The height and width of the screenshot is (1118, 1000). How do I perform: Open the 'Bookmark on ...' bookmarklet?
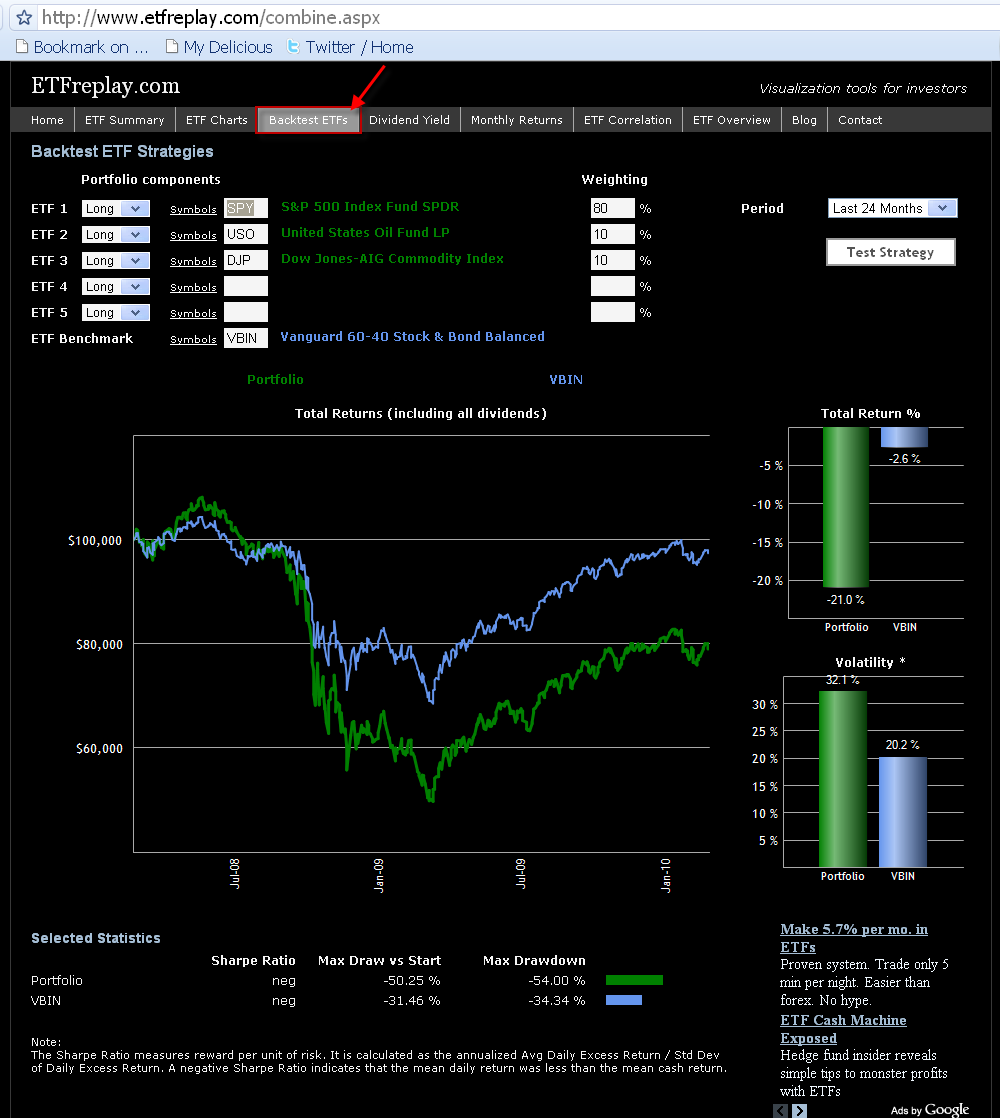(82, 47)
